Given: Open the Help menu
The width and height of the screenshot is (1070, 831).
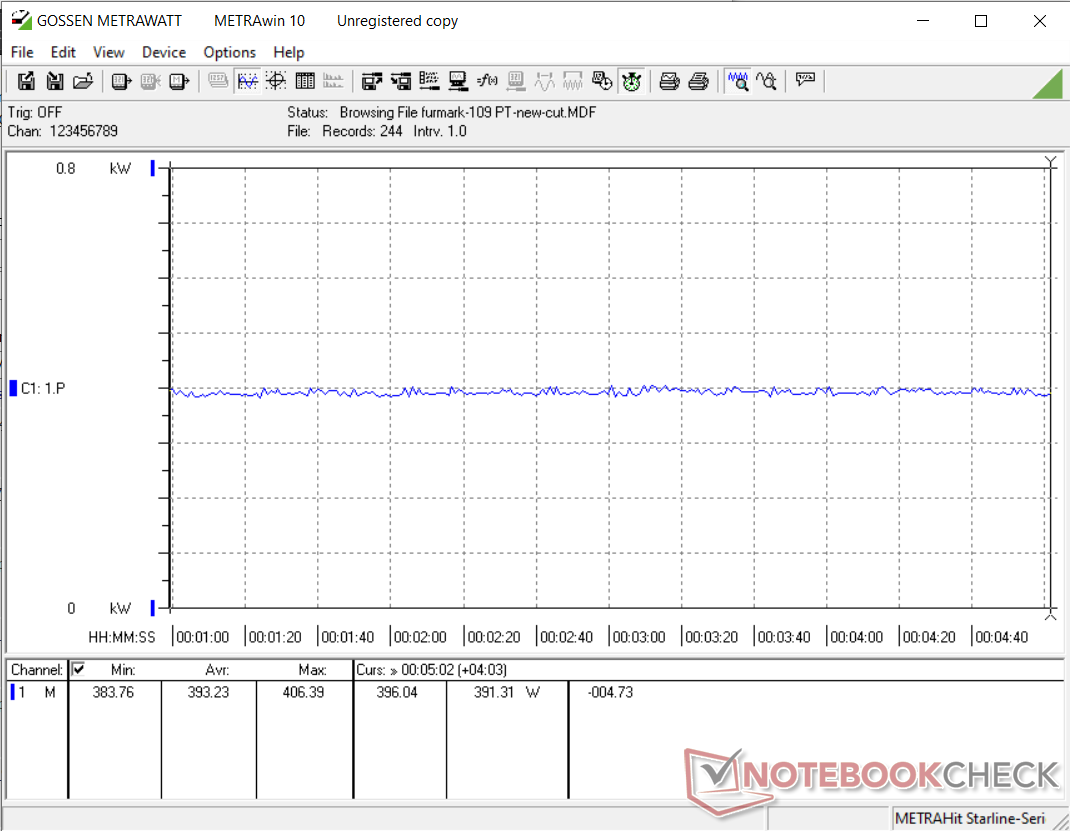Looking at the screenshot, I should pyautogui.click(x=289, y=53).
